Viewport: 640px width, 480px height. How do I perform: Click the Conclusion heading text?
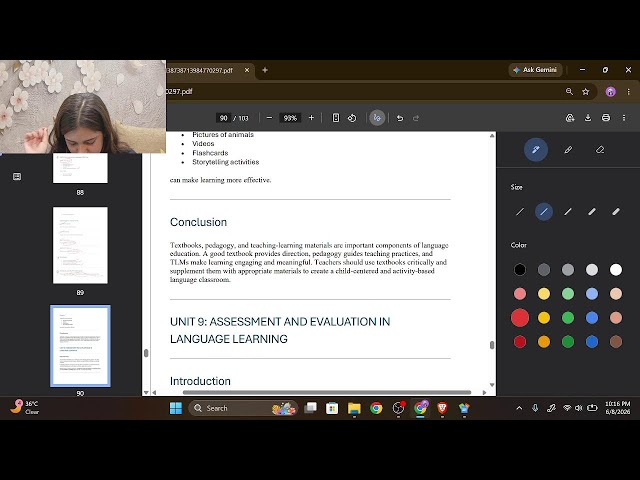(x=198, y=222)
